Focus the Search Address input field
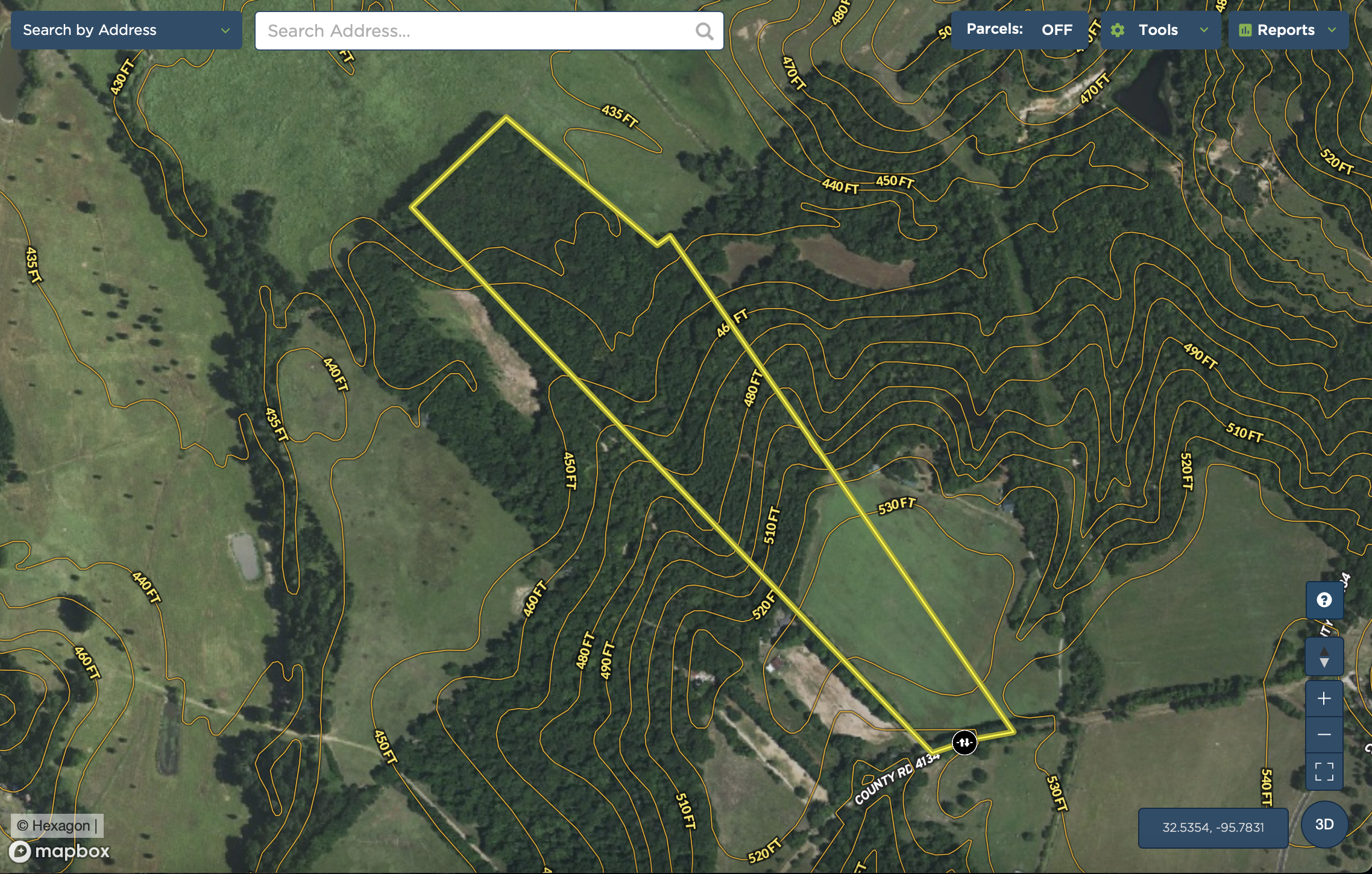Image resolution: width=1372 pixels, height=874 pixels. [x=476, y=31]
